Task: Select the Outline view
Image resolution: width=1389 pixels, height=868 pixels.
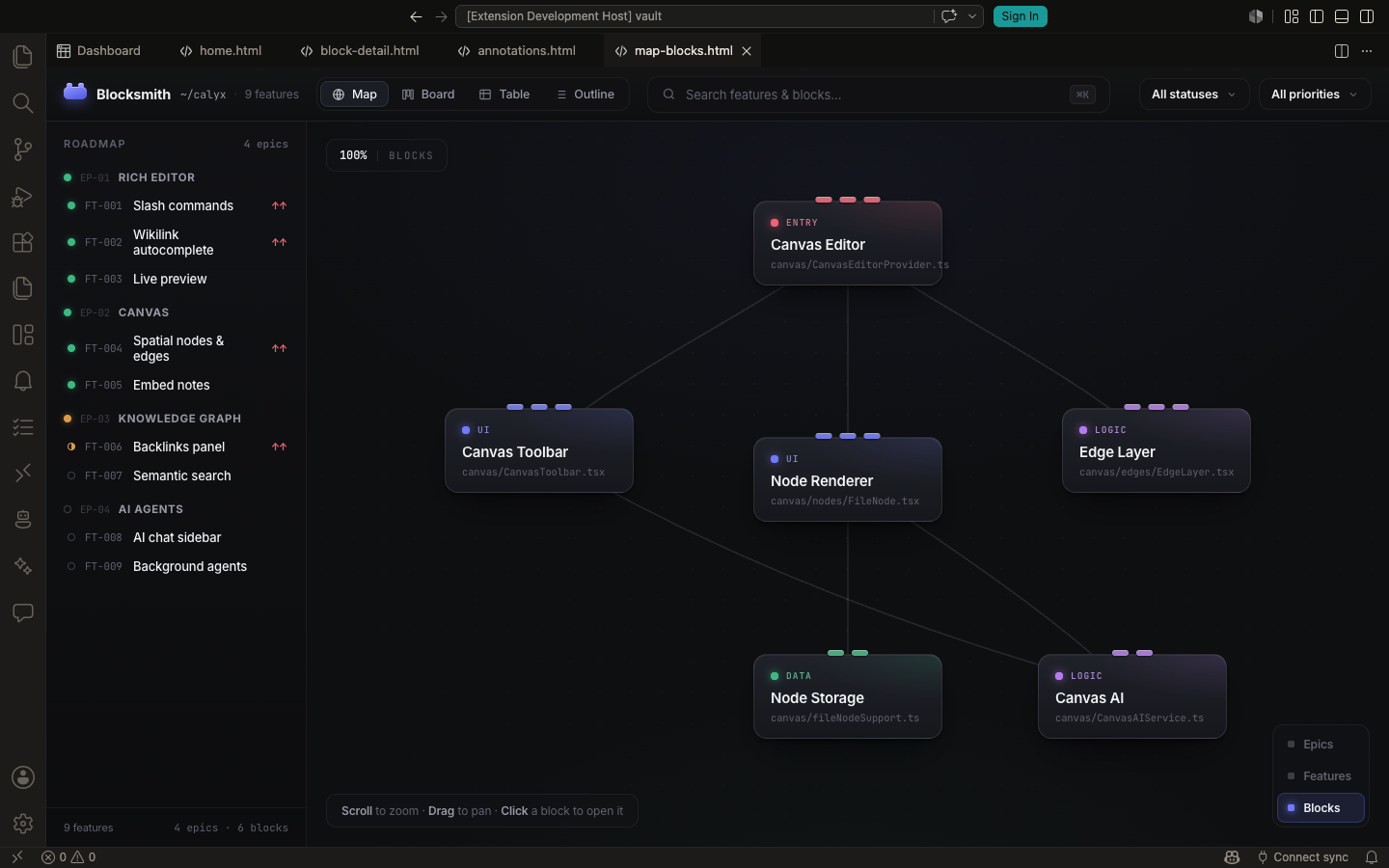Action: pyautogui.click(x=586, y=95)
